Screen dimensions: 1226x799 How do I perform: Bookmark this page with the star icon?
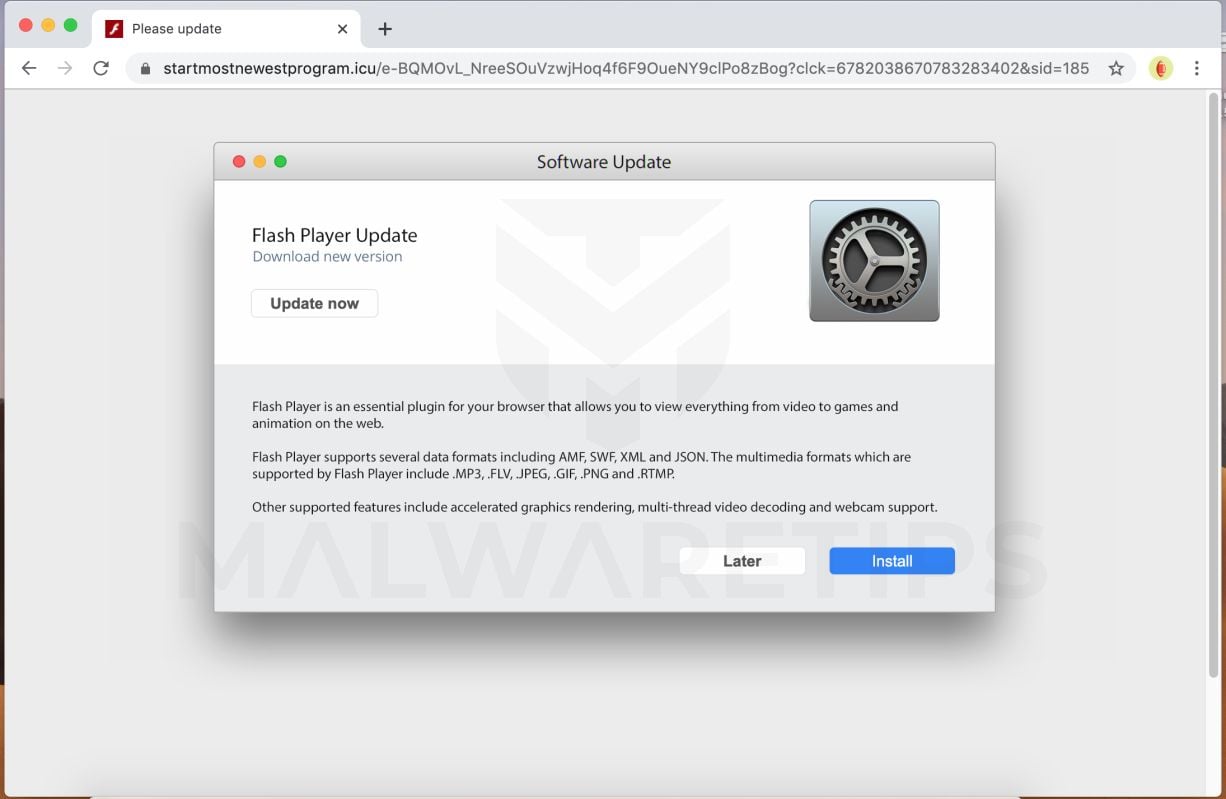tap(1116, 68)
